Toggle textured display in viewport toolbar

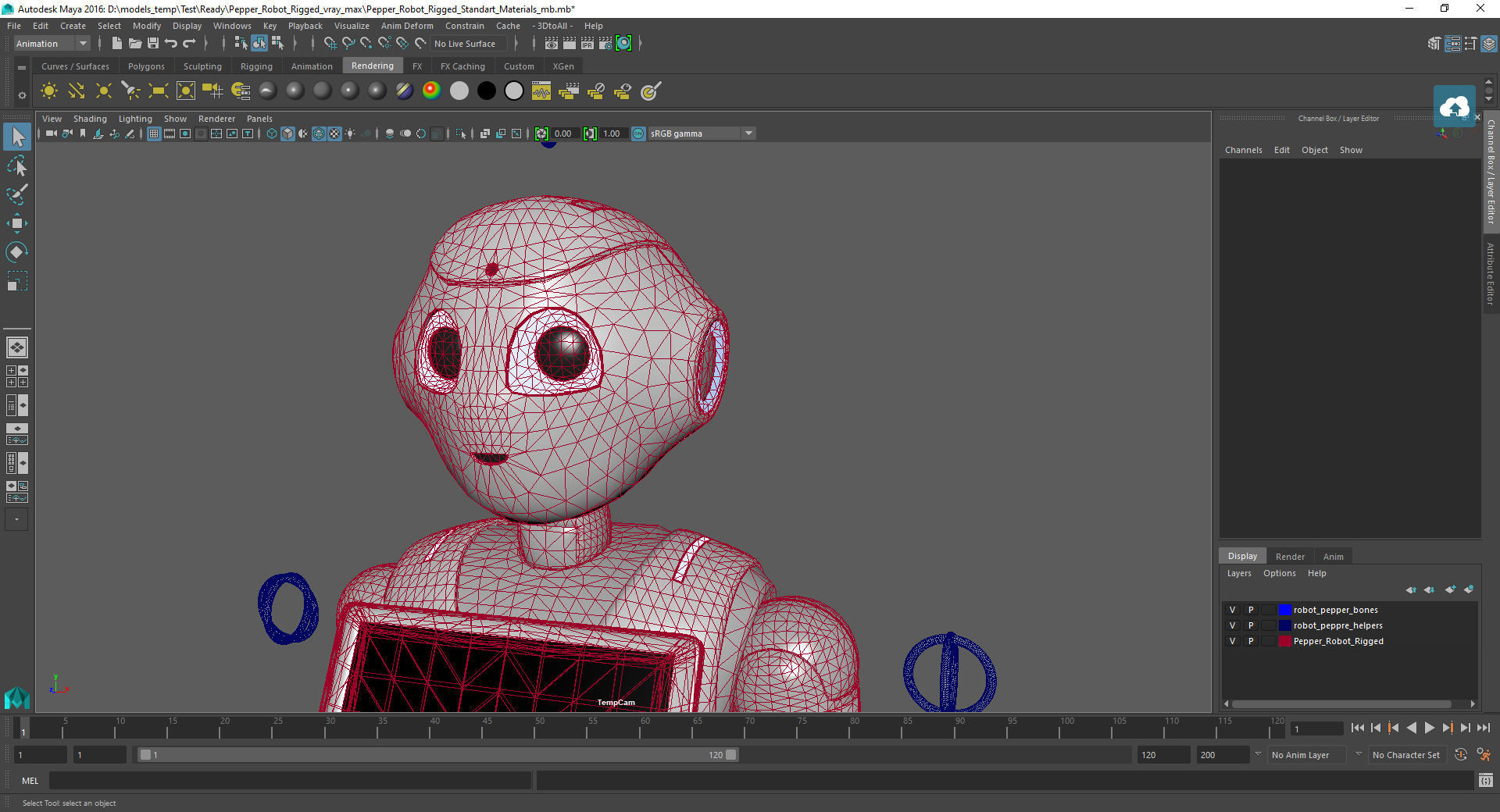point(334,134)
